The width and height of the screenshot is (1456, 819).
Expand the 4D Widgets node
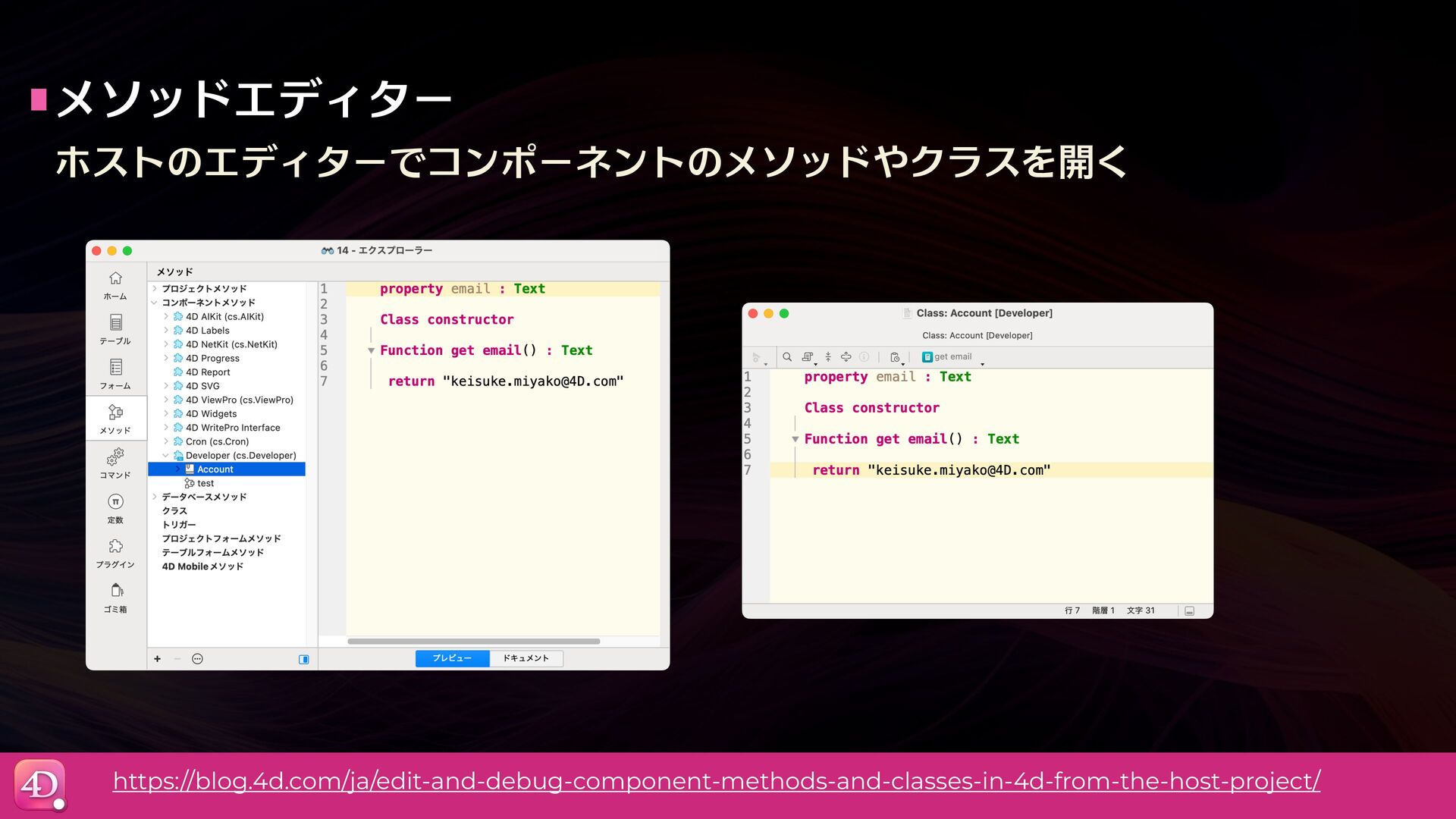coord(166,414)
